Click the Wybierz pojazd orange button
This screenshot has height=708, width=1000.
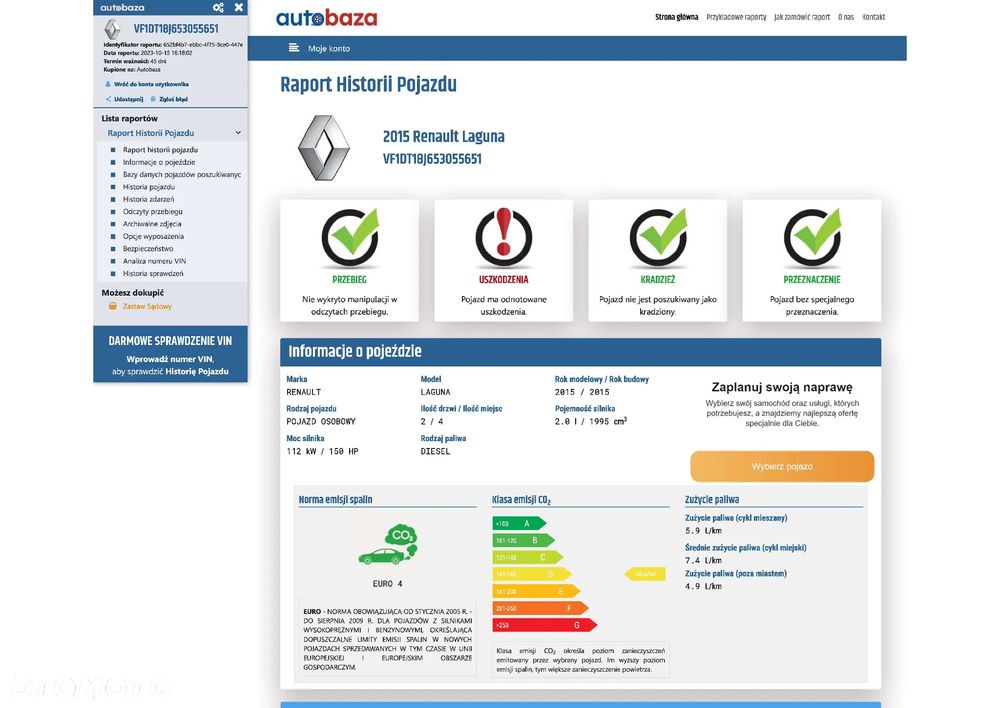(782, 466)
